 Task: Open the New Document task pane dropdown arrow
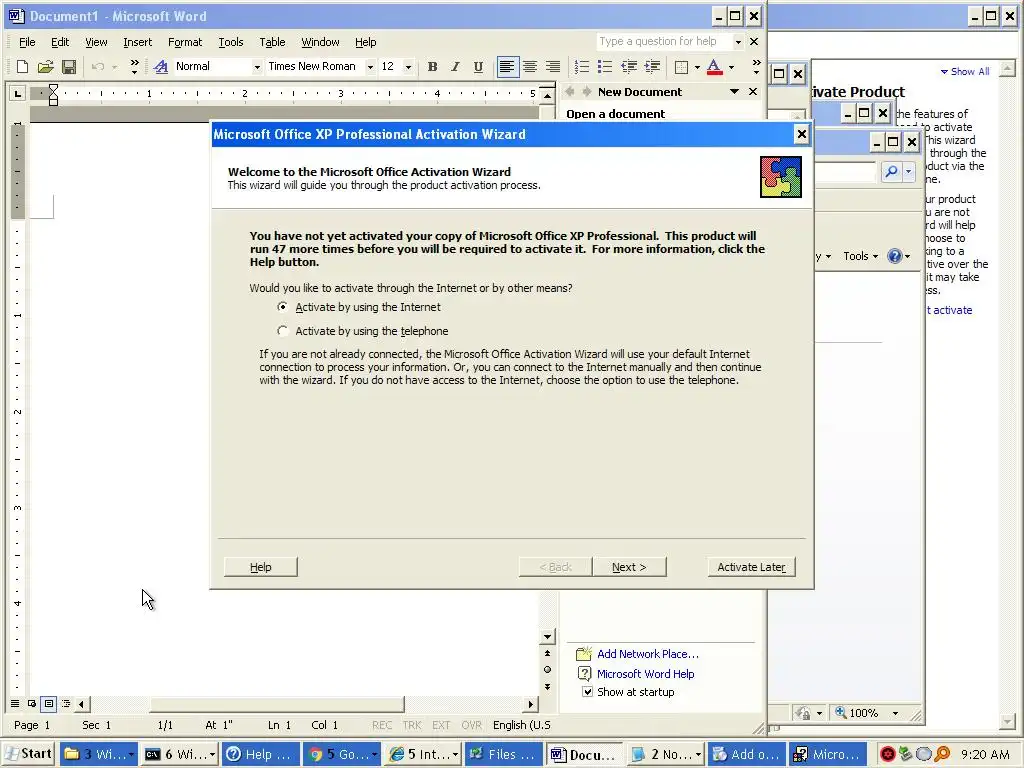[x=734, y=92]
